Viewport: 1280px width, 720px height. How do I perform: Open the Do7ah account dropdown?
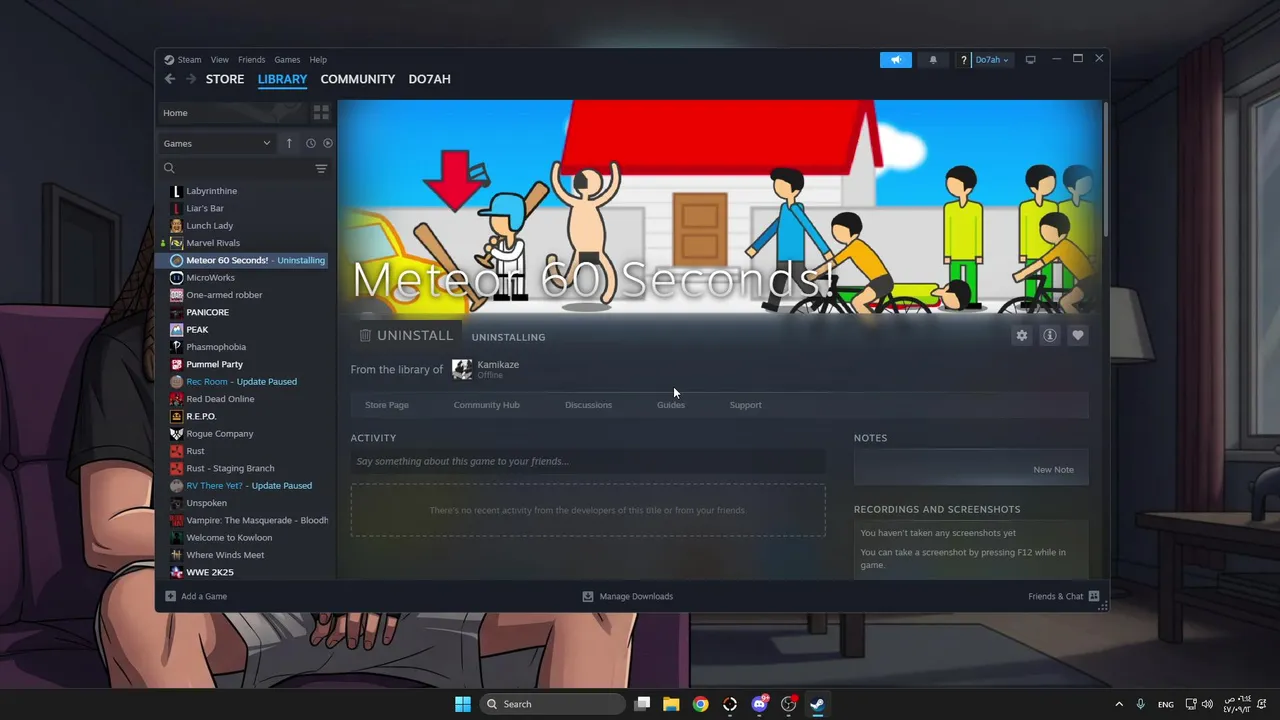click(x=992, y=60)
